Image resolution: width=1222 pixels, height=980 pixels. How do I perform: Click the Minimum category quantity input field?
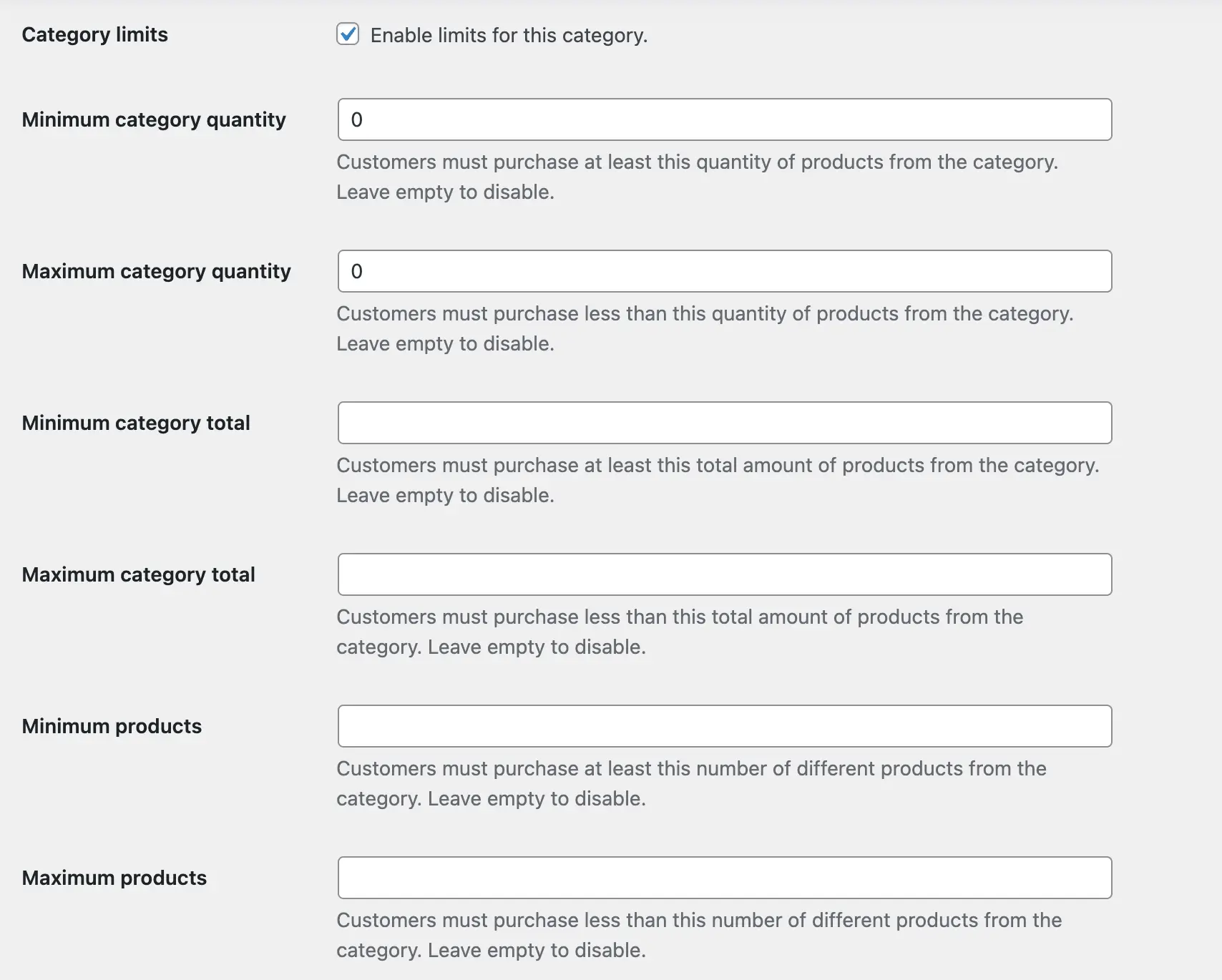pyautogui.click(x=724, y=119)
